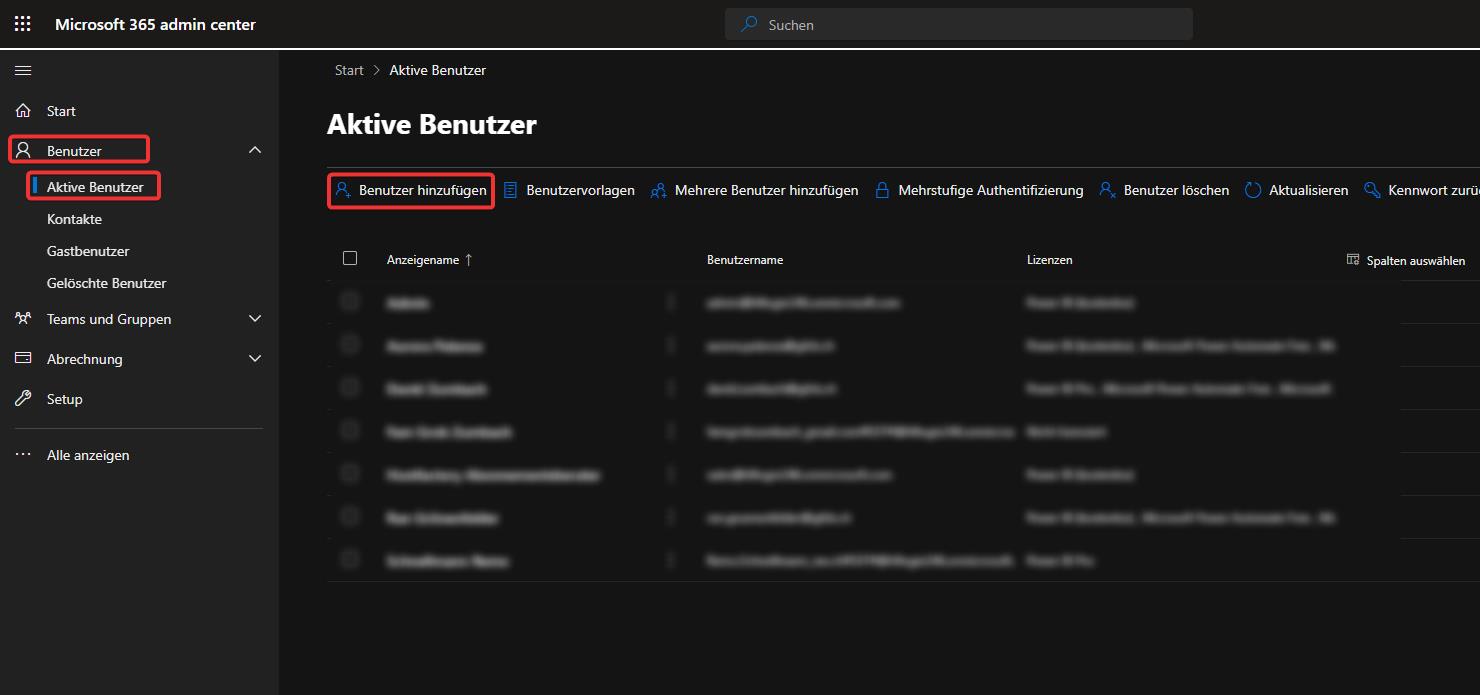The height and width of the screenshot is (695, 1480).
Task: Click the Start breadcrumb link
Action: pos(349,70)
